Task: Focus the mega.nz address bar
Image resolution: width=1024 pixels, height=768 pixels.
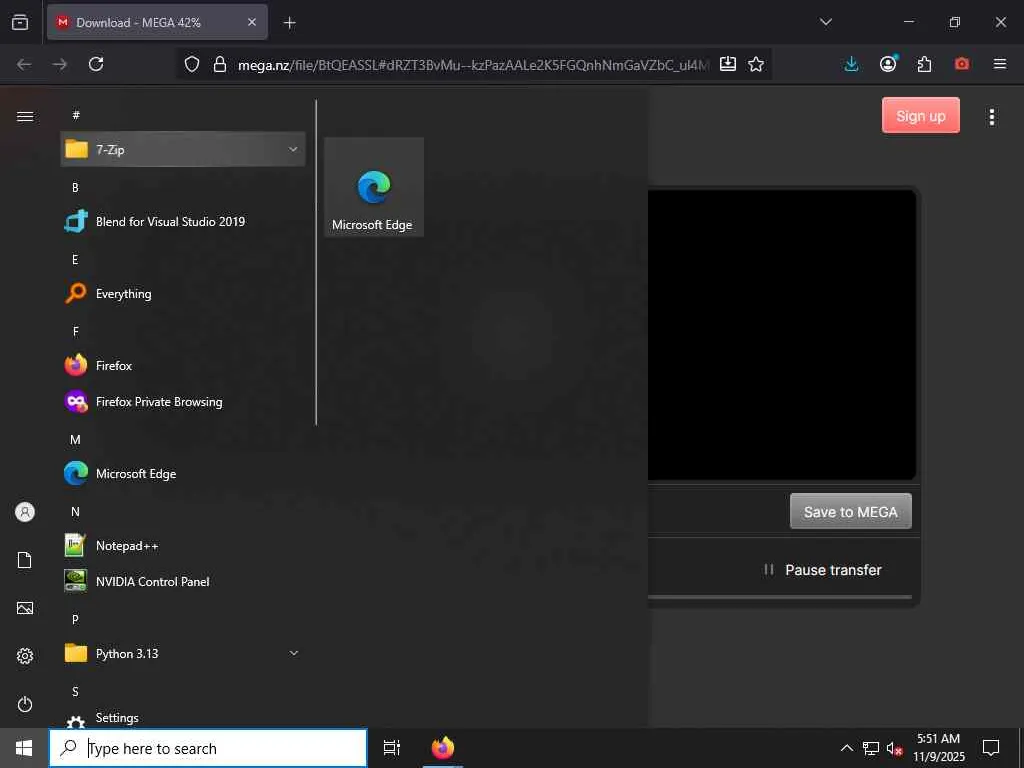Action: click(473, 65)
